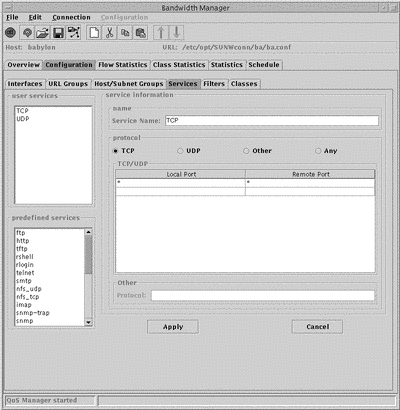The width and height of the screenshot is (400, 410).
Task: Open the URL Groups sub-tab
Action: [x=68, y=84]
